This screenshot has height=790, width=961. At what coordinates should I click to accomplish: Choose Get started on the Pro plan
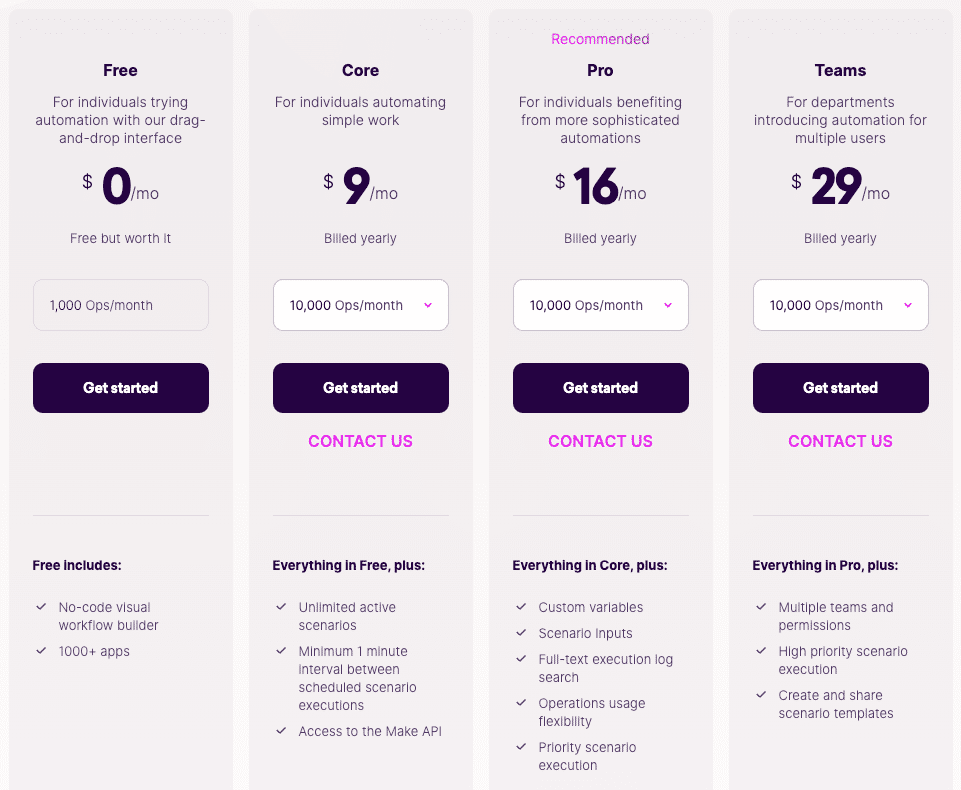[601, 388]
